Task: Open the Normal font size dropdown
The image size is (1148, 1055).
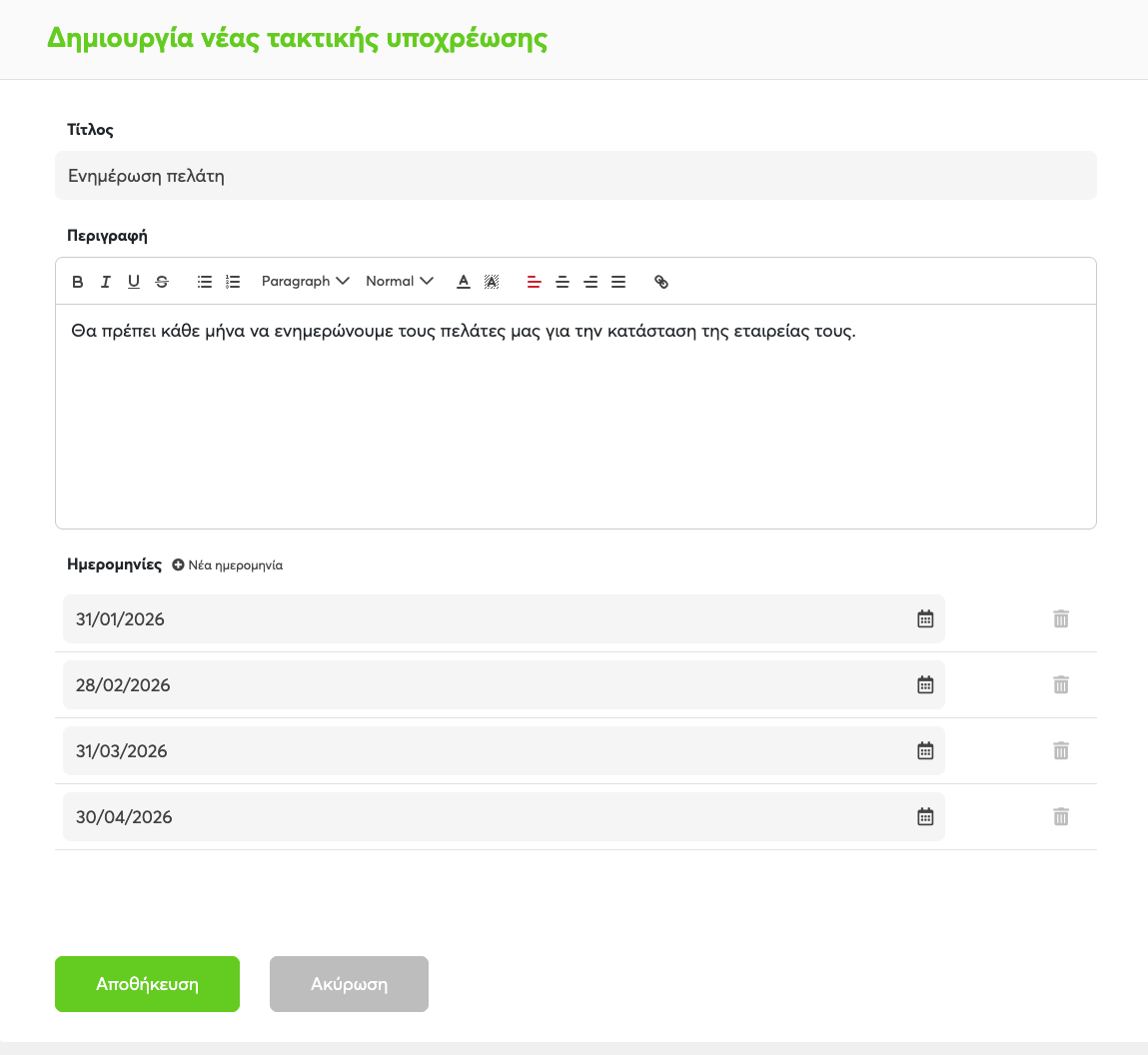Action: (399, 282)
